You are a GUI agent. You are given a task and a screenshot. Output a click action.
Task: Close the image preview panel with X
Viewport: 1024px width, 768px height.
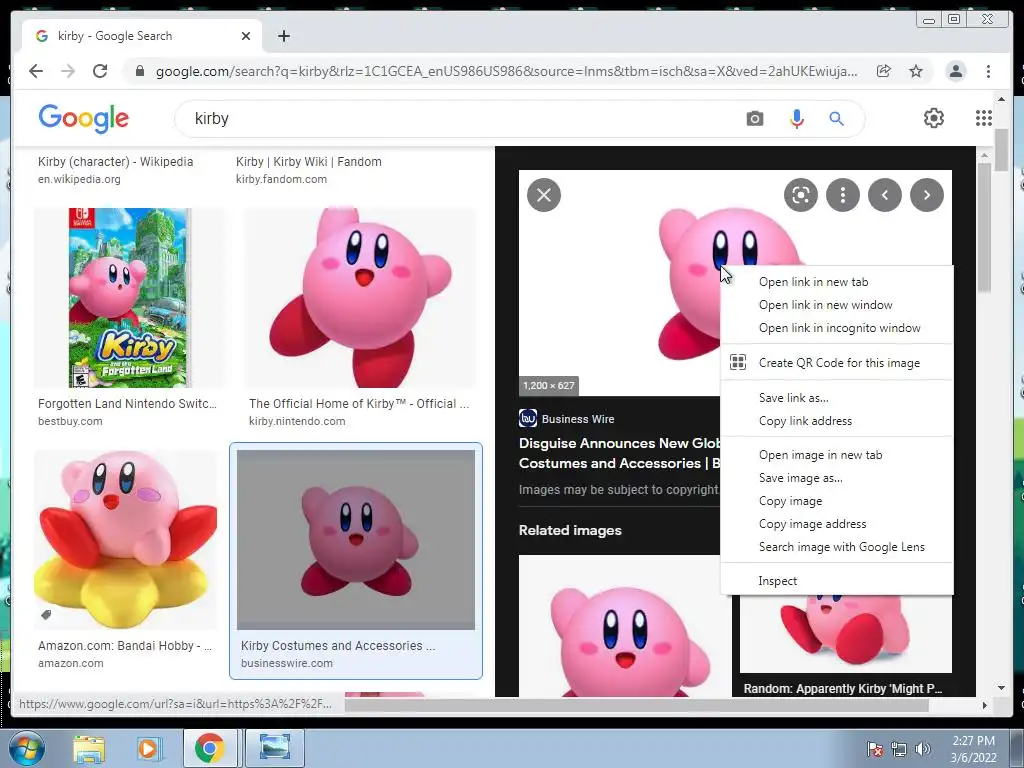click(x=544, y=195)
